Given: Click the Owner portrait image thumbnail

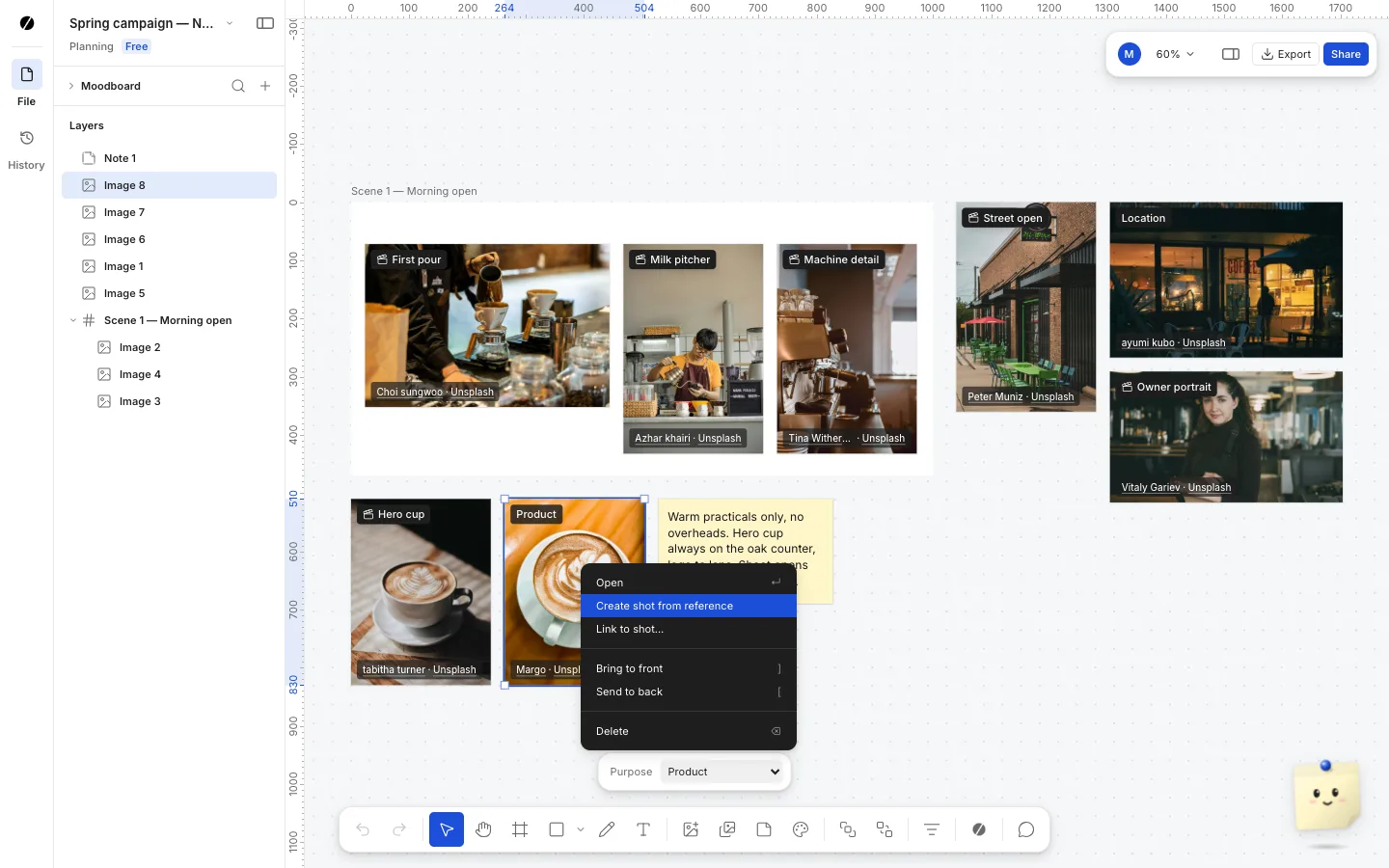Looking at the screenshot, I should (x=1226, y=437).
